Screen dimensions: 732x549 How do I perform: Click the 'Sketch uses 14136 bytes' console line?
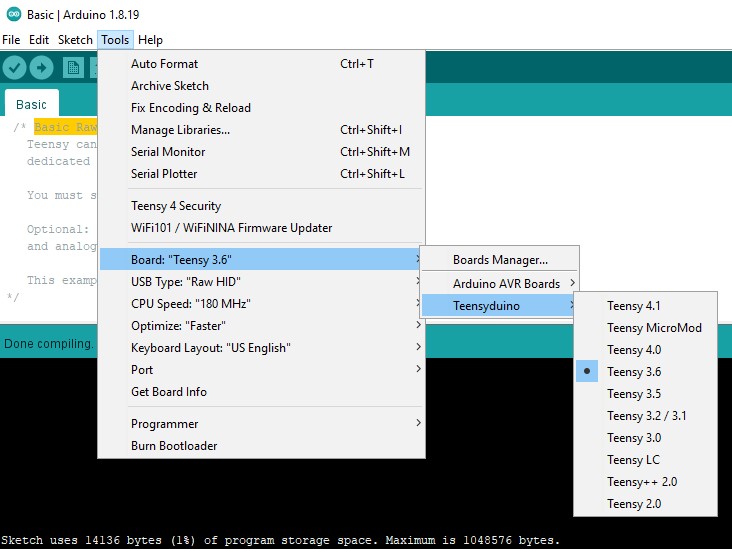click(280, 540)
